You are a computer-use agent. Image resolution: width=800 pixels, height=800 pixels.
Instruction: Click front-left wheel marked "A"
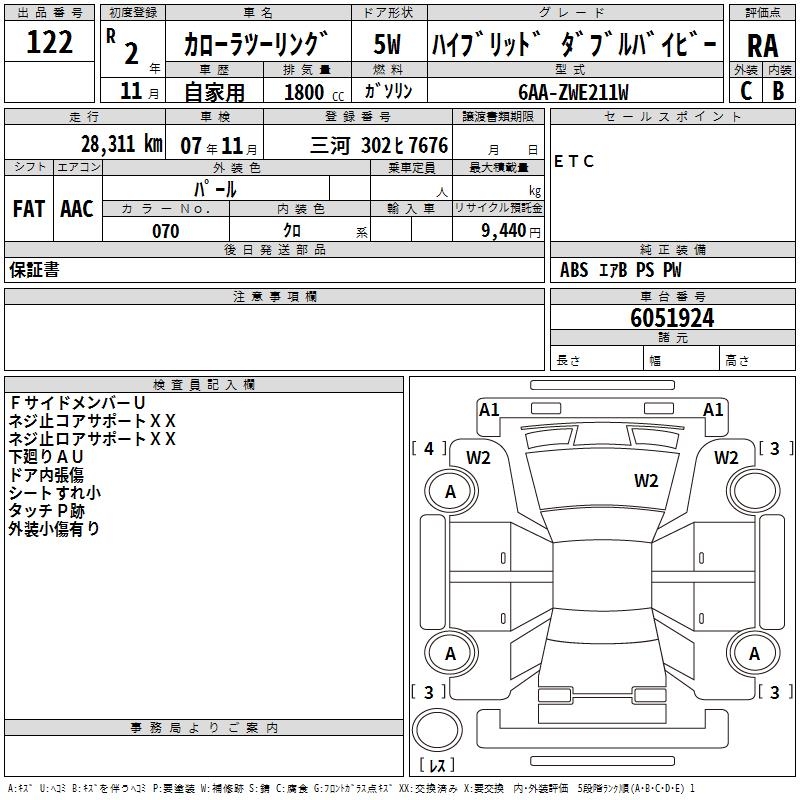[x=451, y=492]
